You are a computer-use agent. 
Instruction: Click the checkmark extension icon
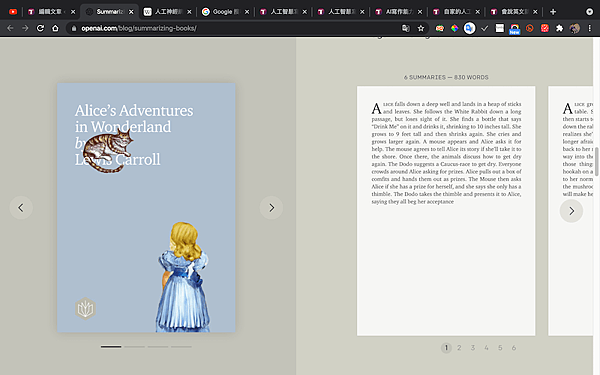click(485, 28)
